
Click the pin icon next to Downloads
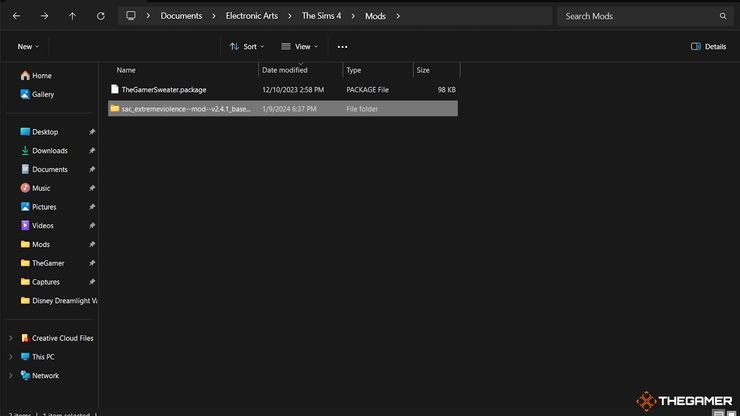[x=92, y=151]
